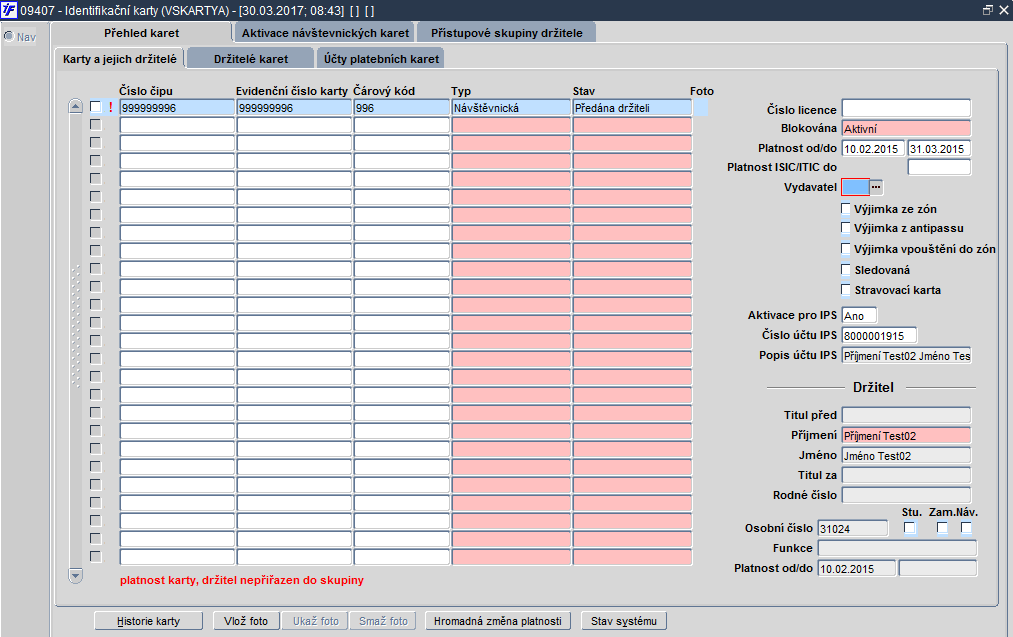Click the application logo icon in title bar
Screen dimensions: 1013x637
(9, 10)
